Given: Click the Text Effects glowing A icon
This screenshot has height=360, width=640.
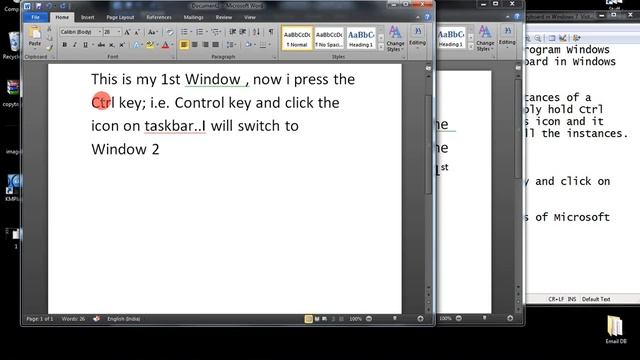Looking at the screenshot, I should (x=137, y=45).
